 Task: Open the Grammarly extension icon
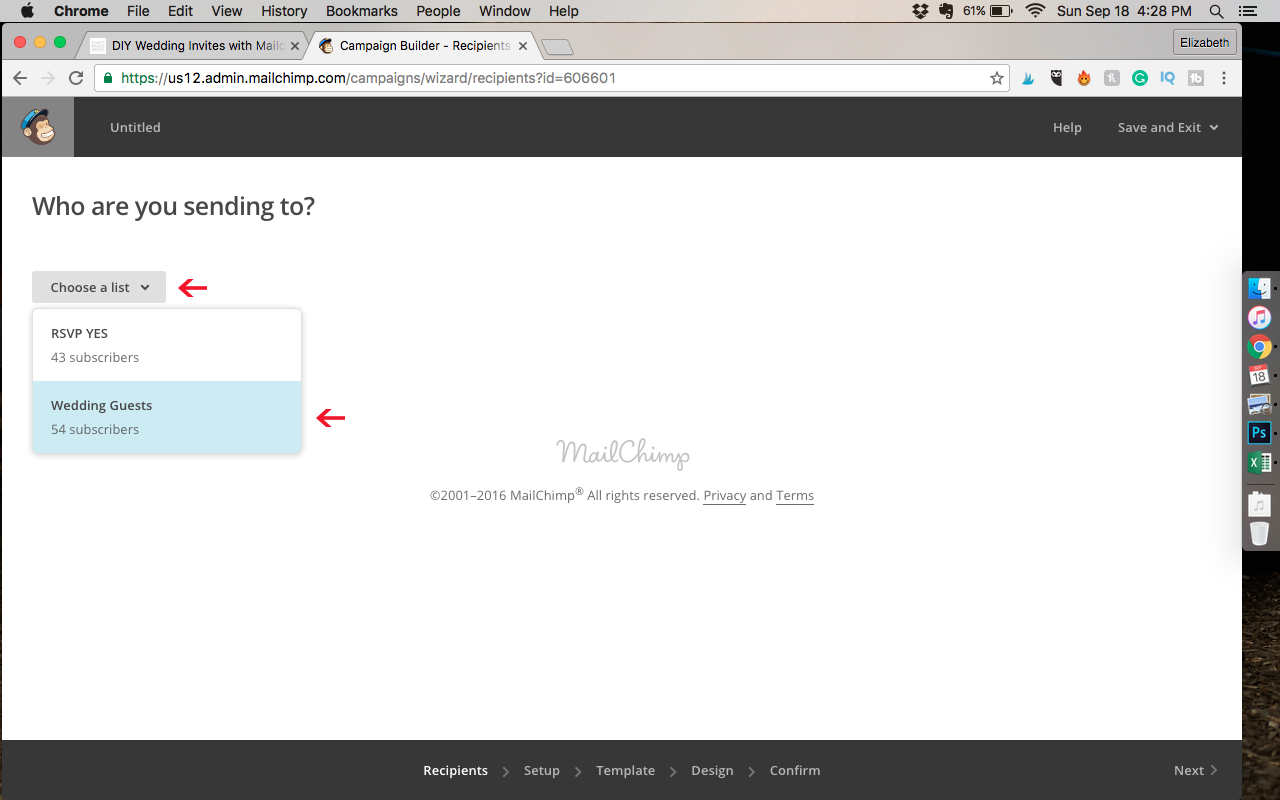click(1140, 78)
